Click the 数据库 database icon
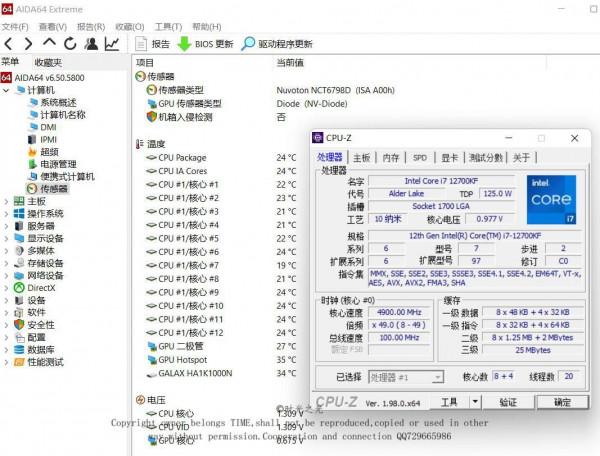Viewport: 600px width, 456px height. click(19, 350)
